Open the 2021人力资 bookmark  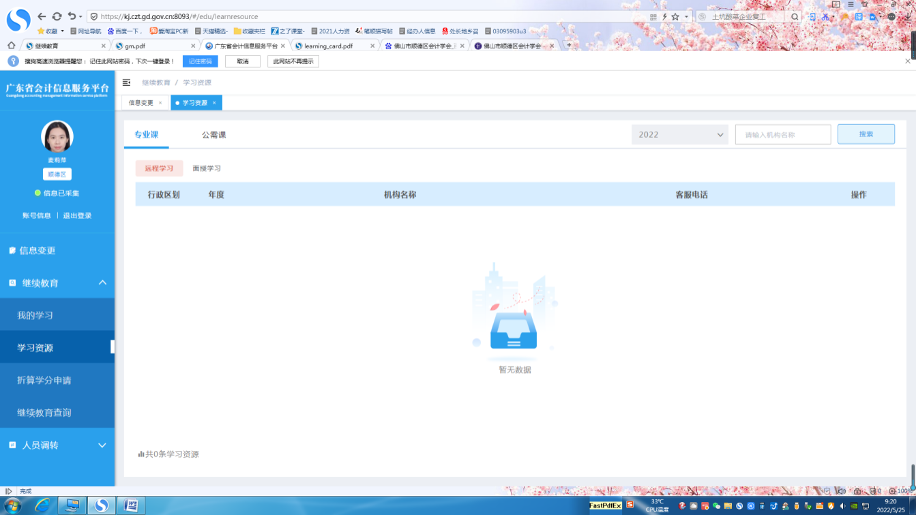coord(330,31)
